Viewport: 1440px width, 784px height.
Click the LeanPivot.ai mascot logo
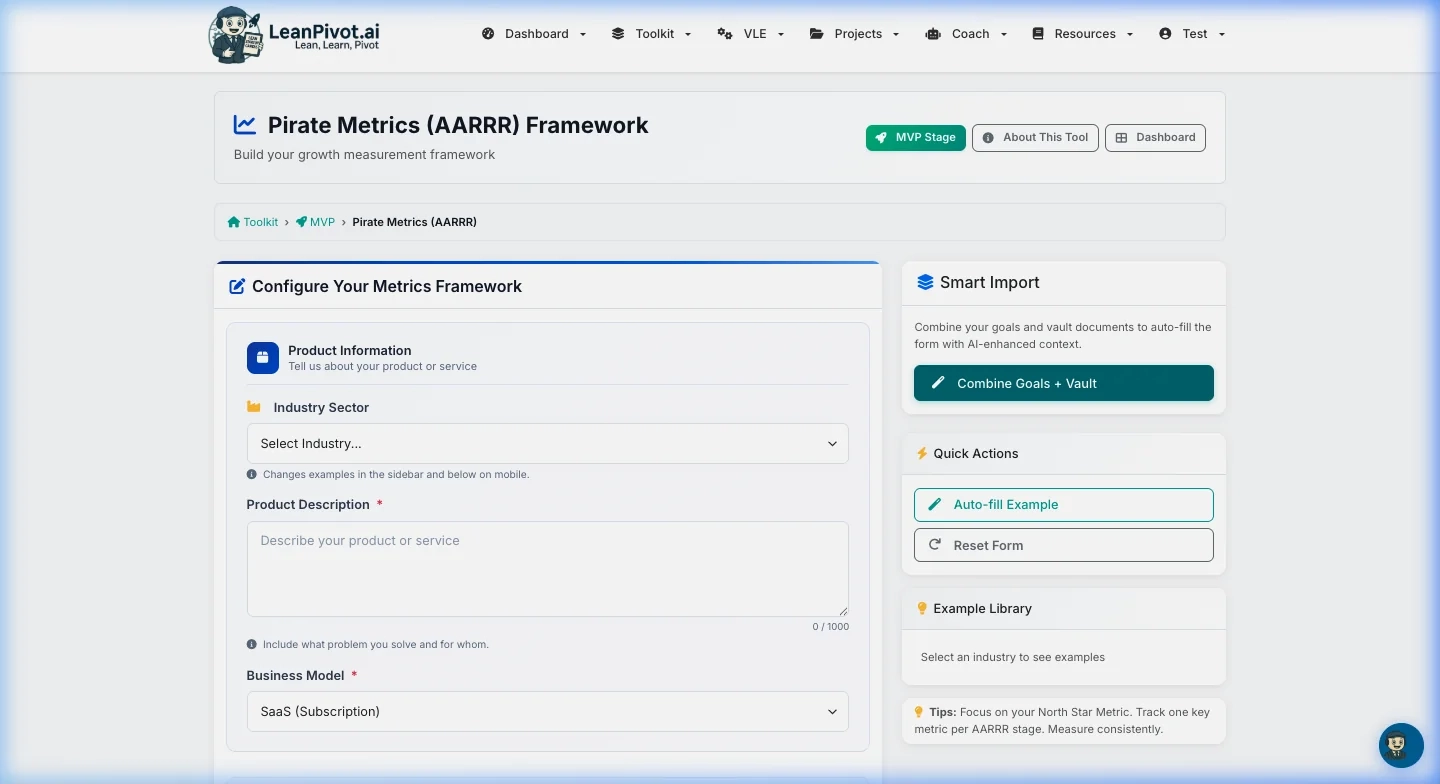[236, 35]
